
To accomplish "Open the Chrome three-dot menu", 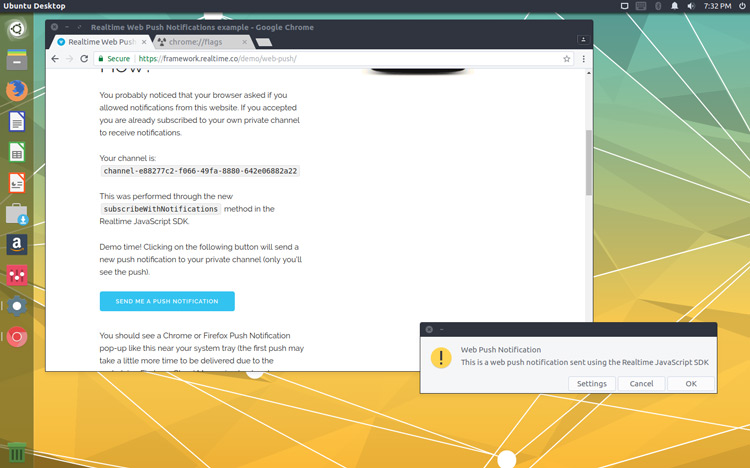I will (x=584, y=58).
